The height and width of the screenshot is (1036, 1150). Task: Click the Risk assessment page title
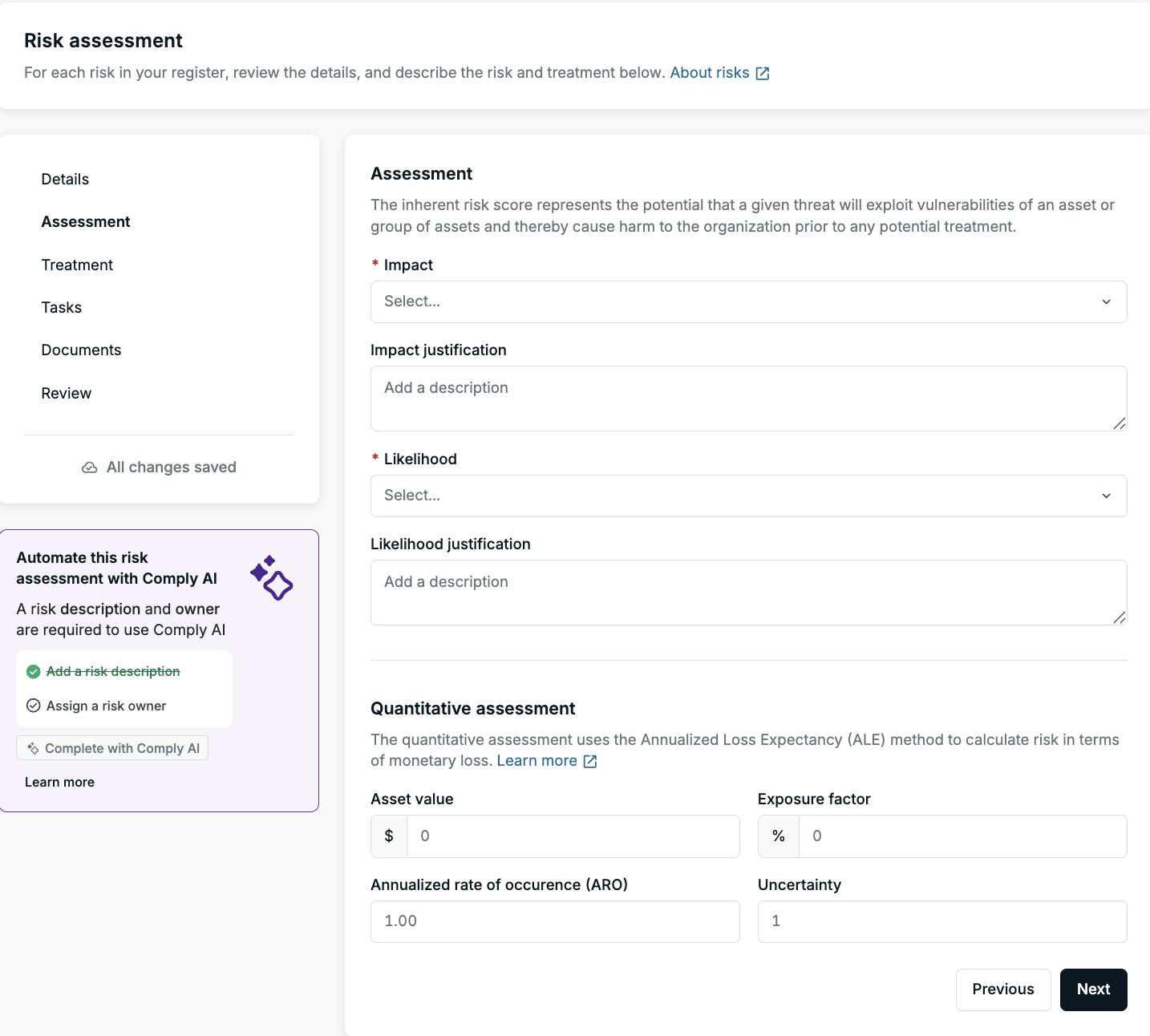tap(103, 41)
